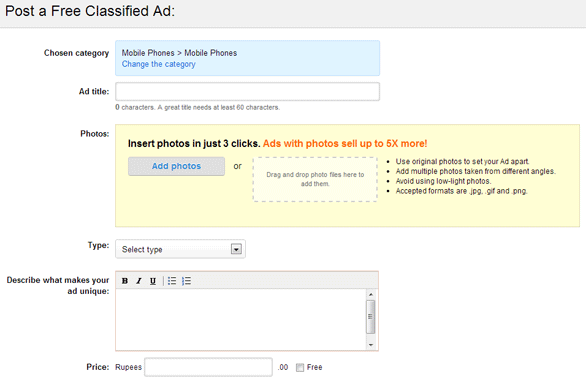
Task: Toggle underline formatting in description editor
Action: click(x=153, y=281)
